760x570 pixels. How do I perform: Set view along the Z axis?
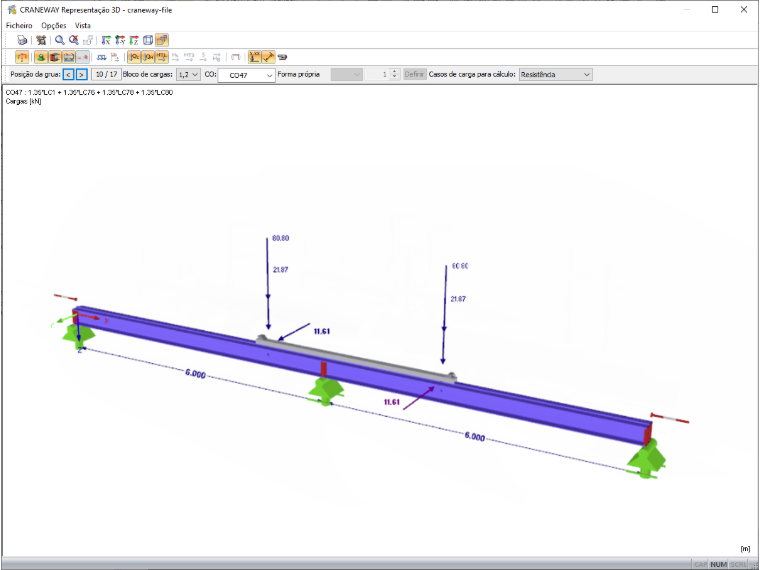(134, 40)
